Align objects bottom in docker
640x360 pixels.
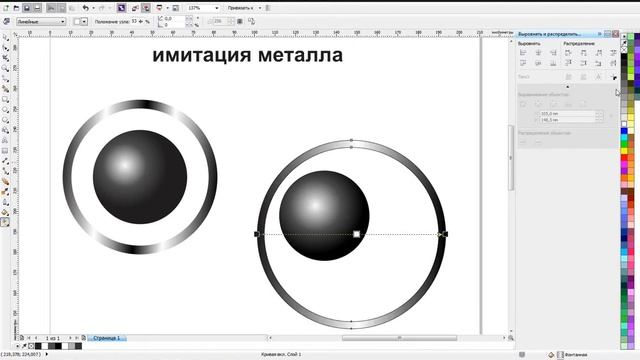coord(553,63)
